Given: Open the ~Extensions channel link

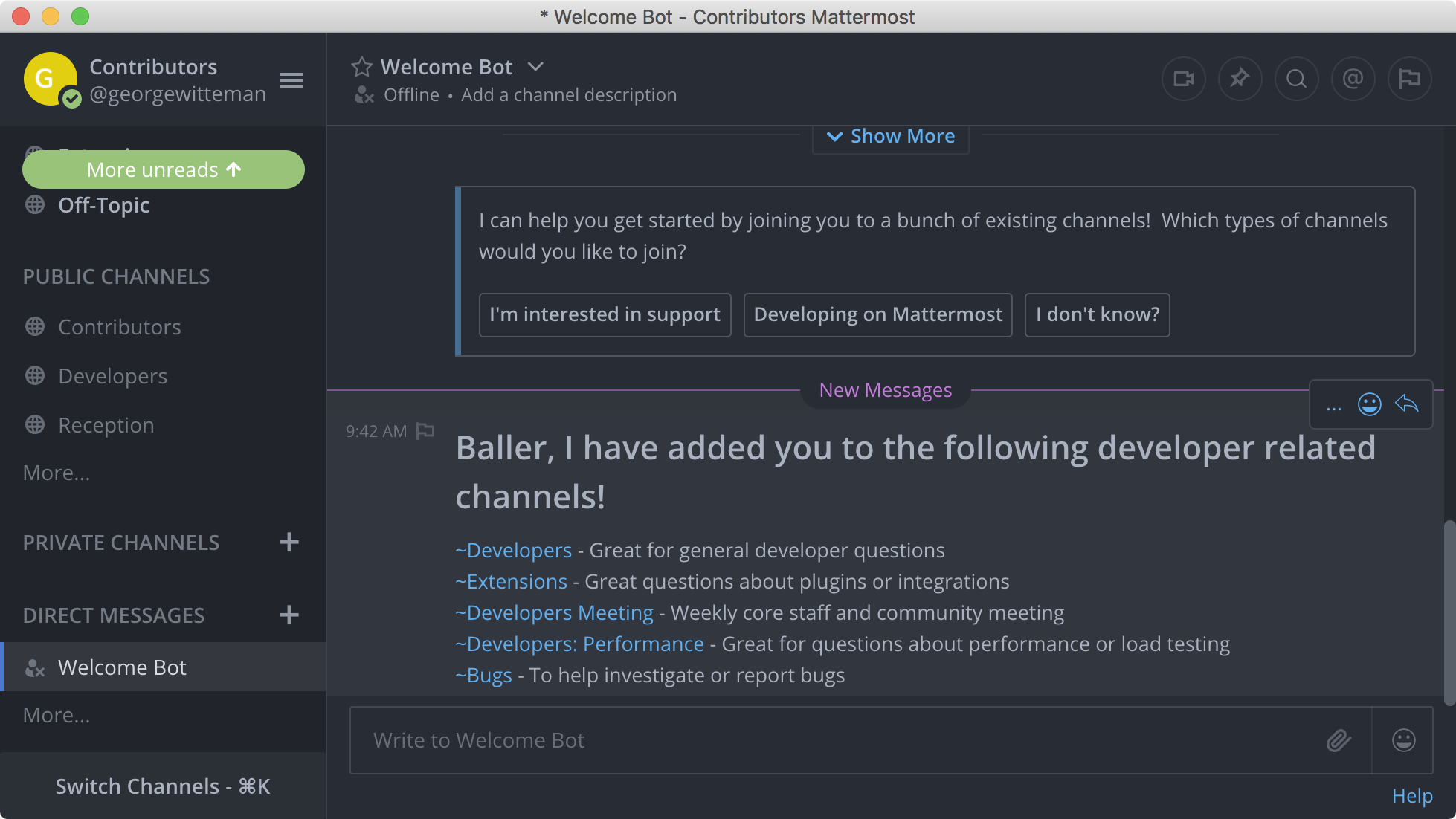Looking at the screenshot, I should pos(512,582).
